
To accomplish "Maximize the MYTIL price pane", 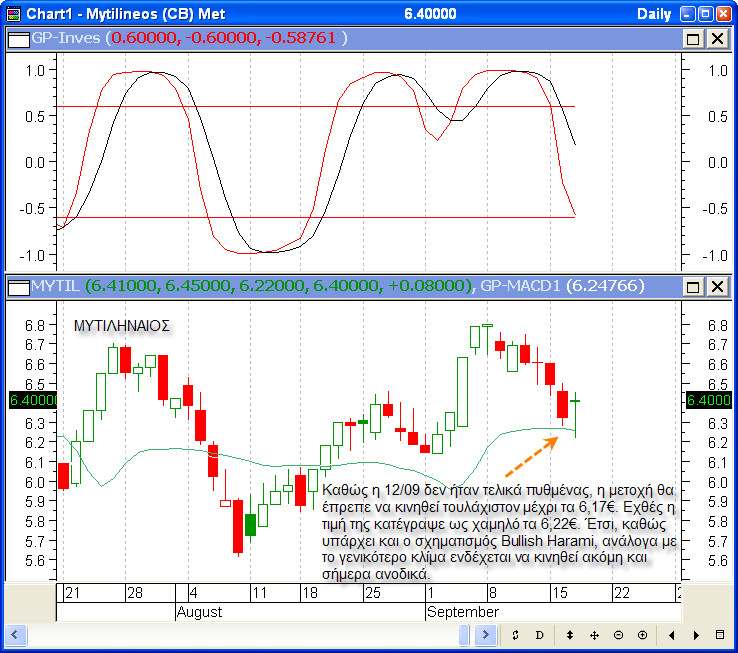I will (x=693, y=287).
